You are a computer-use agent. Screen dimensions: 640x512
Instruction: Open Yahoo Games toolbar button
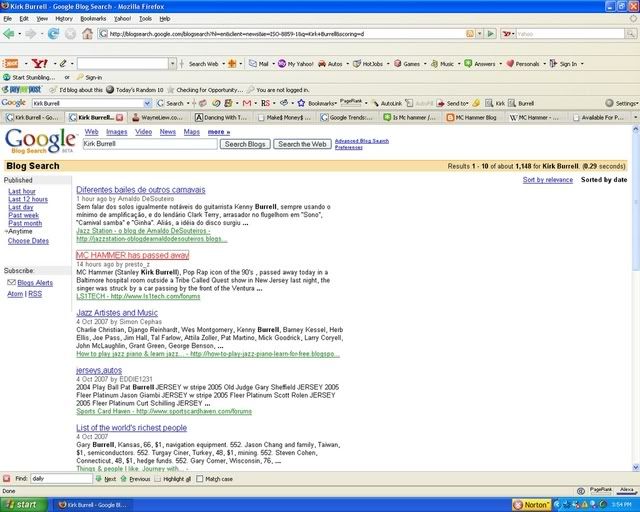tap(407, 64)
